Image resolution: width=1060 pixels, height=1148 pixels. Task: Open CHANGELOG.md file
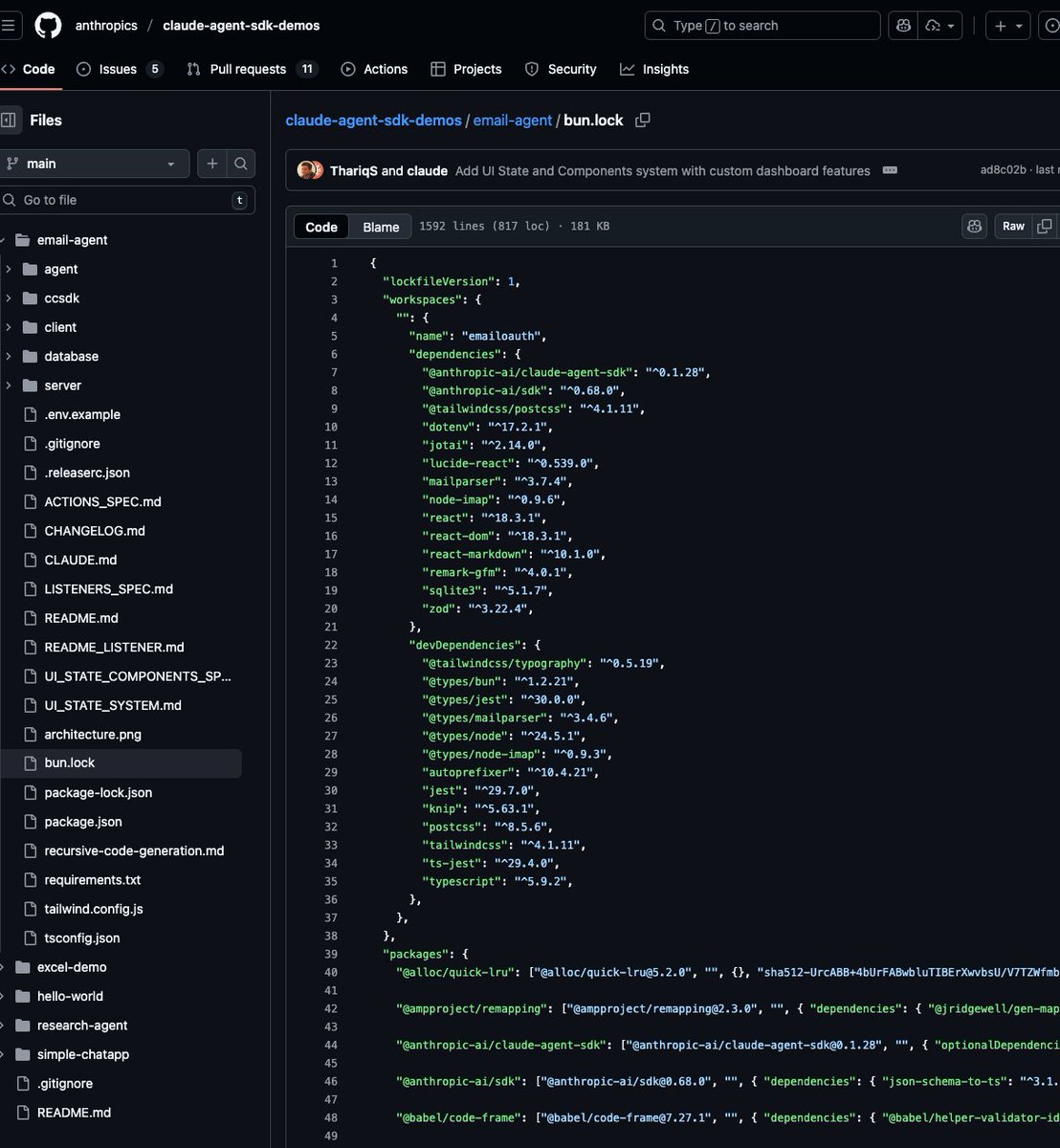point(95,531)
